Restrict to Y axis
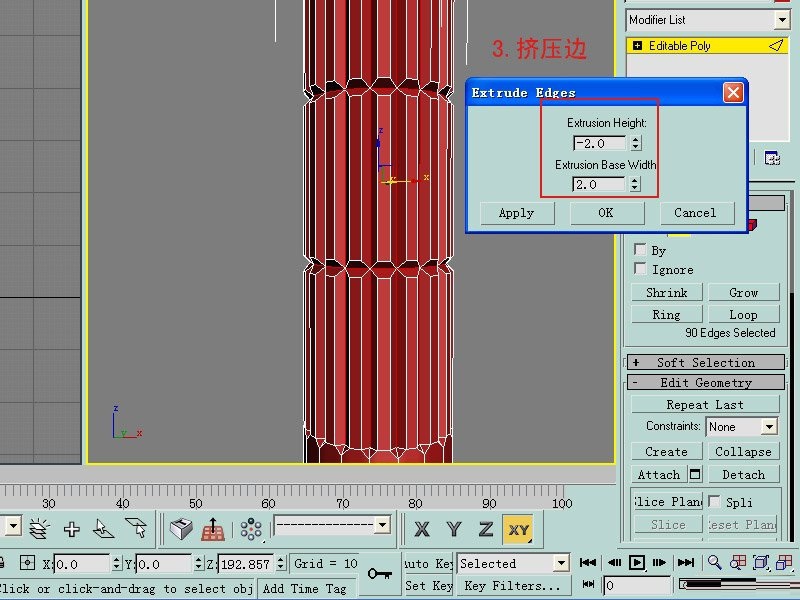The height and width of the screenshot is (600, 800). [454, 530]
